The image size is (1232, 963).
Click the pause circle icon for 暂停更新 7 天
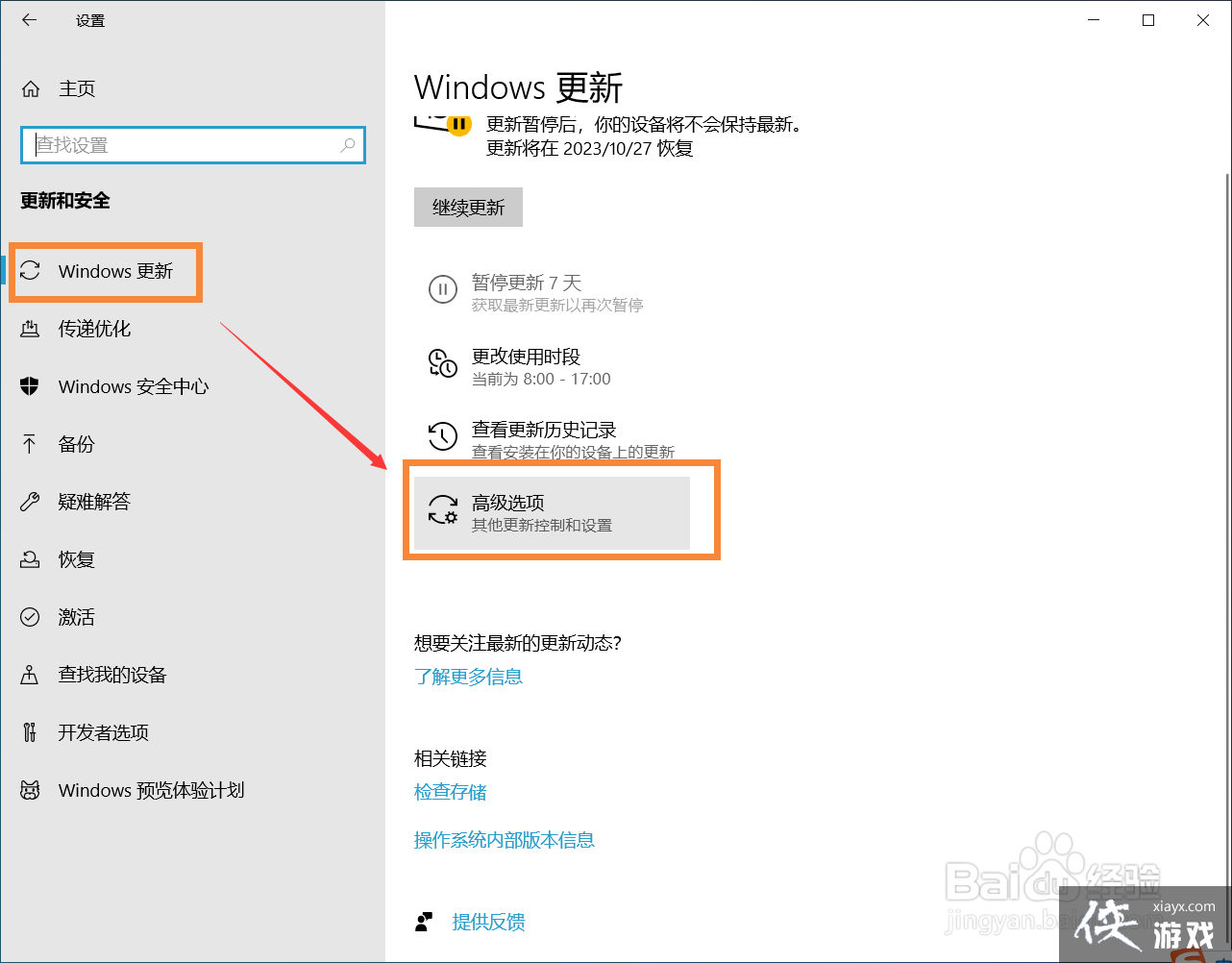pyautogui.click(x=442, y=289)
